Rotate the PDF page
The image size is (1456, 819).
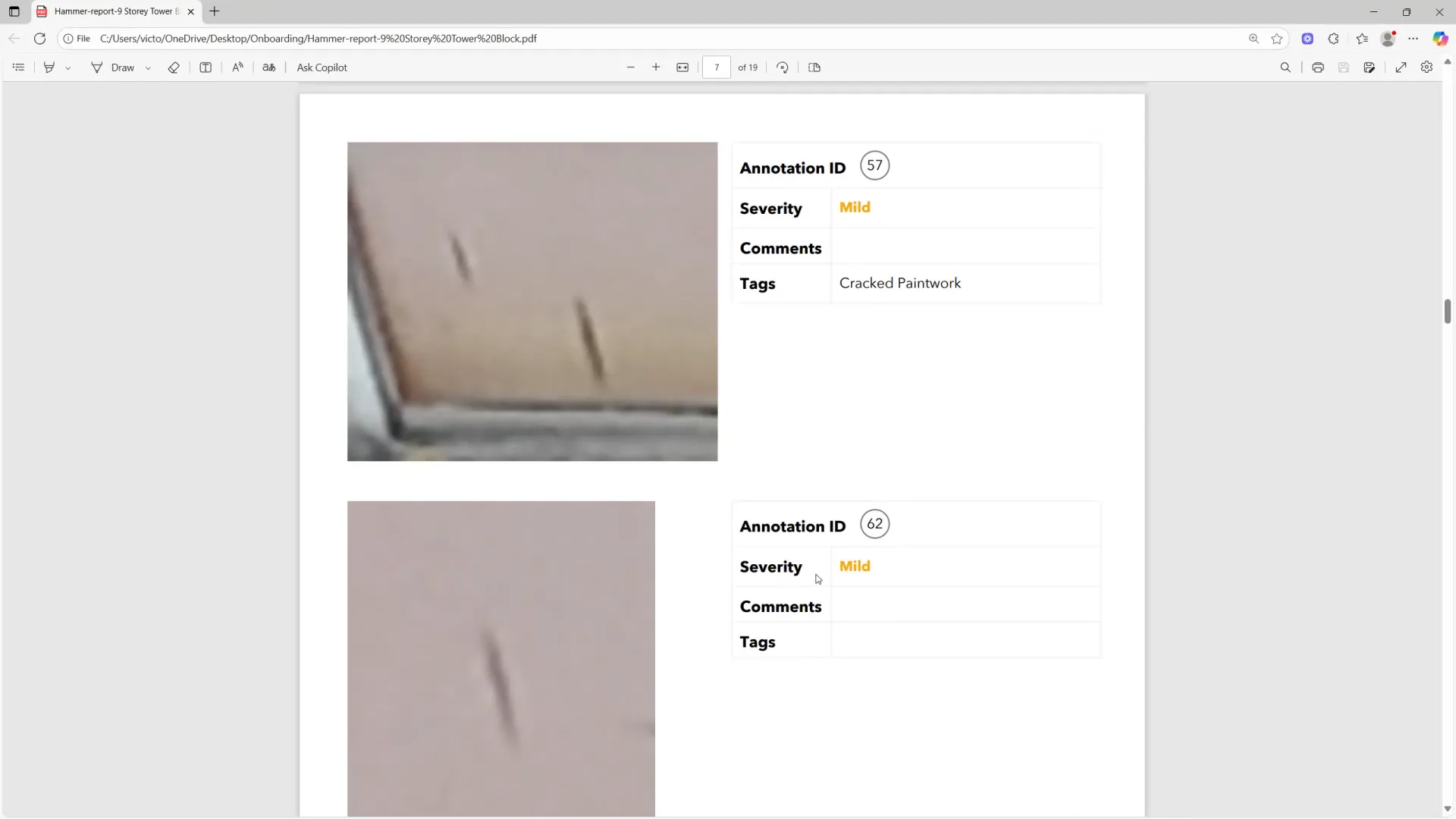tap(783, 67)
